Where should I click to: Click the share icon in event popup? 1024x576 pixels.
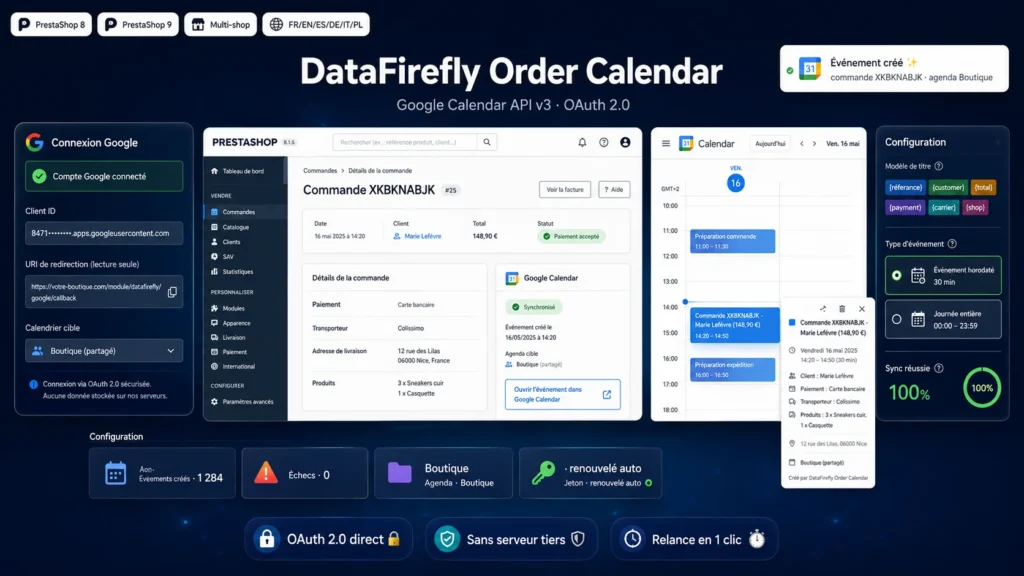point(823,309)
